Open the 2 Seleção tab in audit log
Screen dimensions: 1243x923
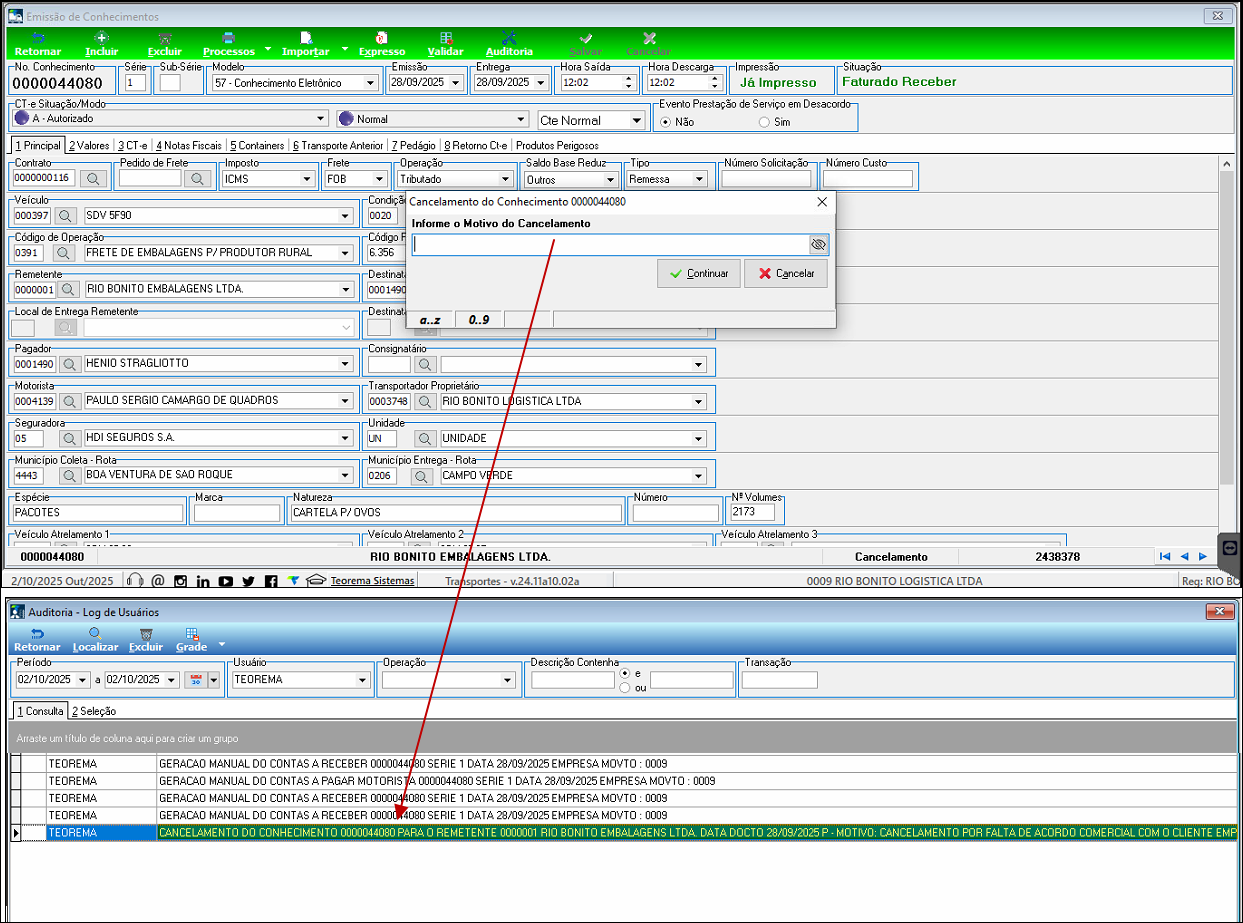(93, 711)
